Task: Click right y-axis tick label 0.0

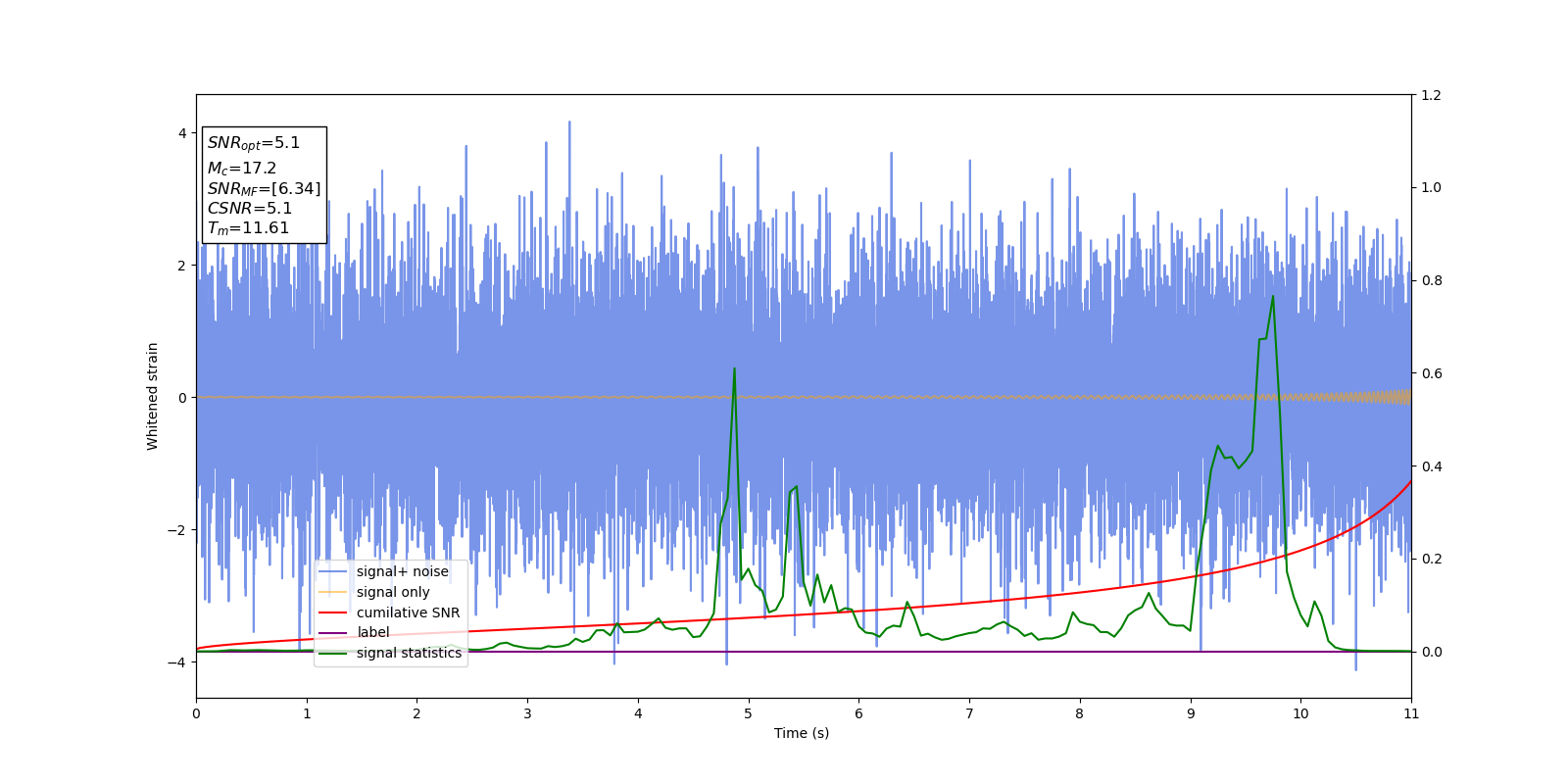Action: click(1431, 652)
